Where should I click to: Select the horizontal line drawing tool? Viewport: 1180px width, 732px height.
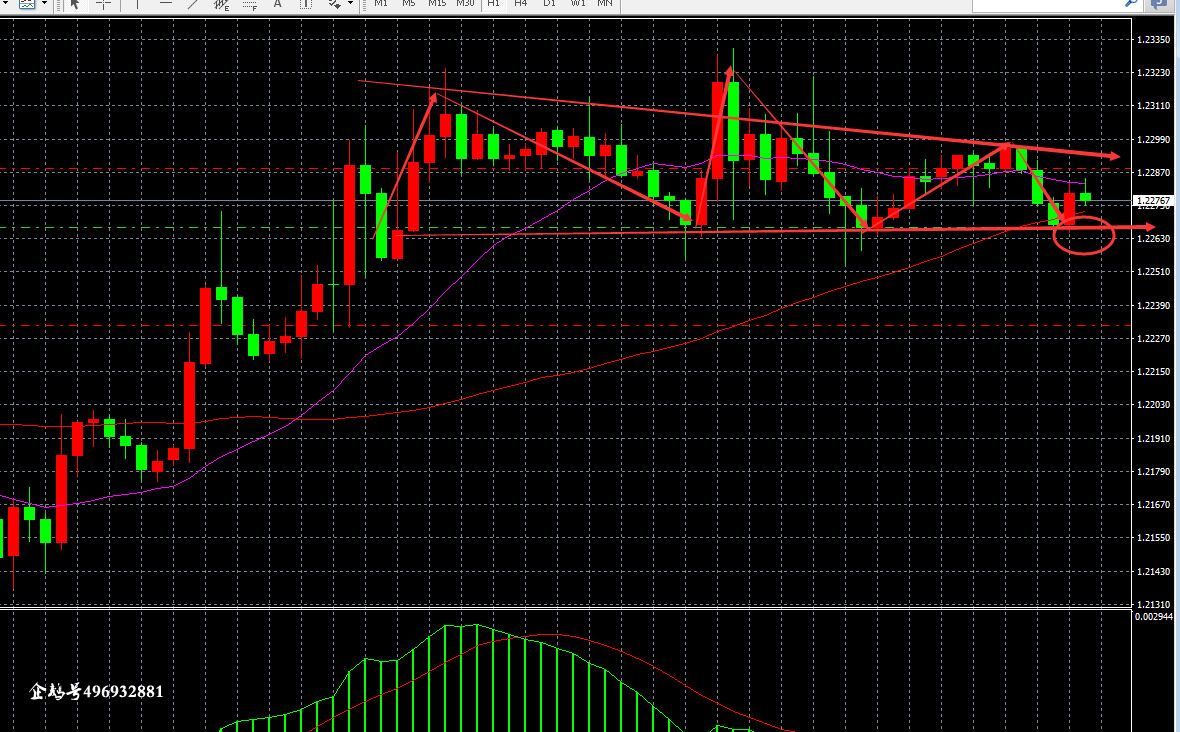click(166, 4)
